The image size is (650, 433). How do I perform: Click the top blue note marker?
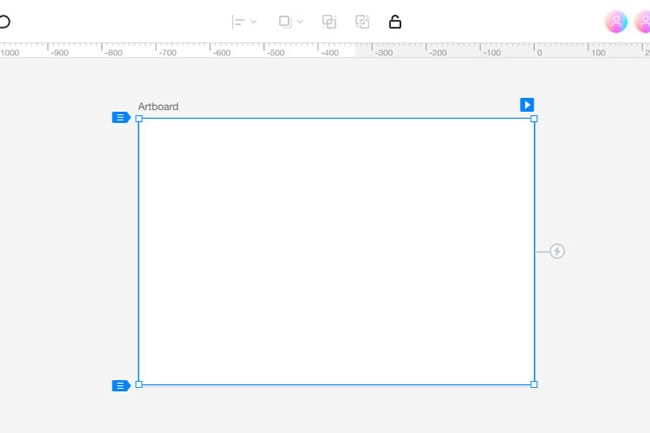121,118
